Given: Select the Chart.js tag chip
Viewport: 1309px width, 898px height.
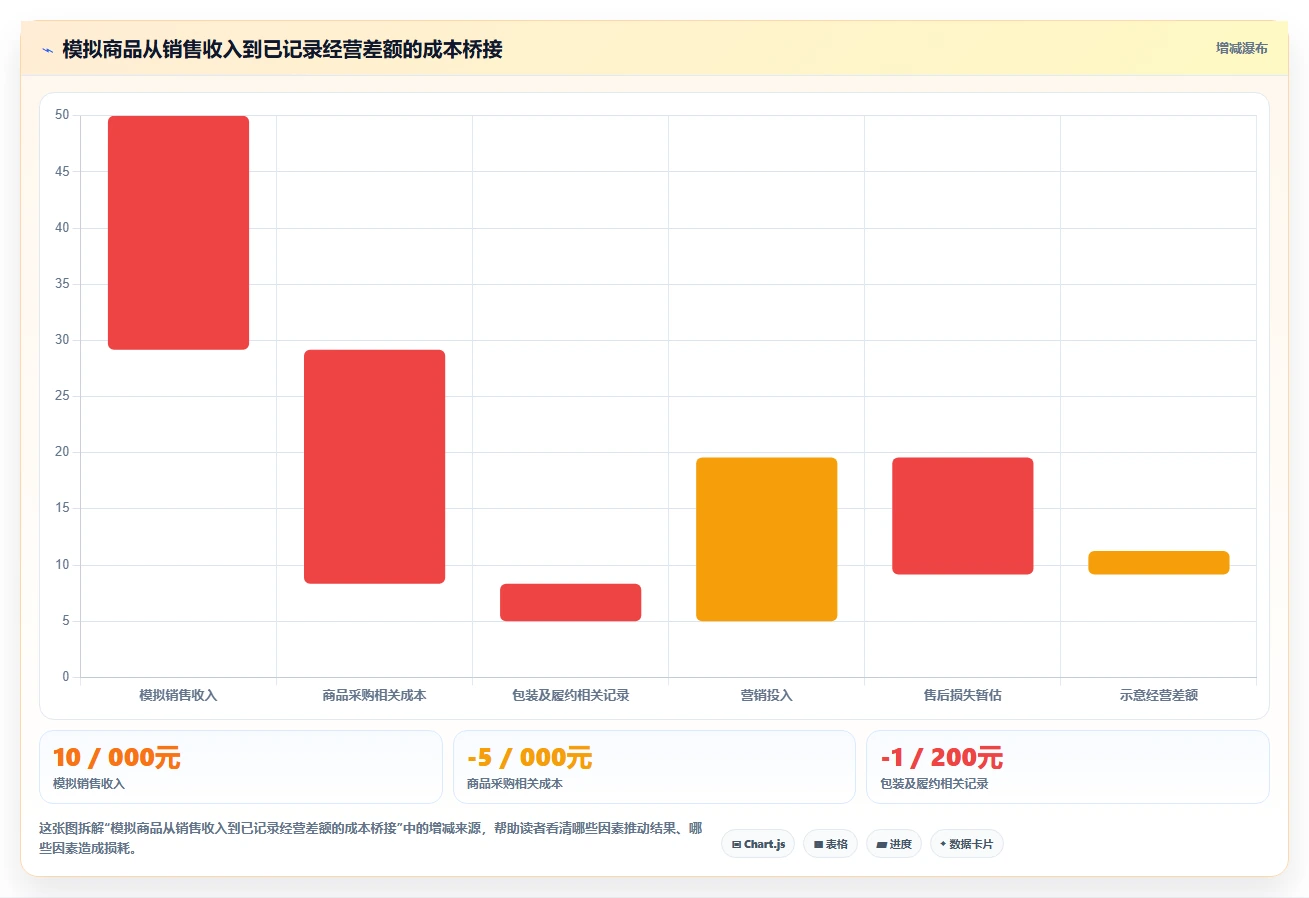Looking at the screenshot, I should [758, 844].
